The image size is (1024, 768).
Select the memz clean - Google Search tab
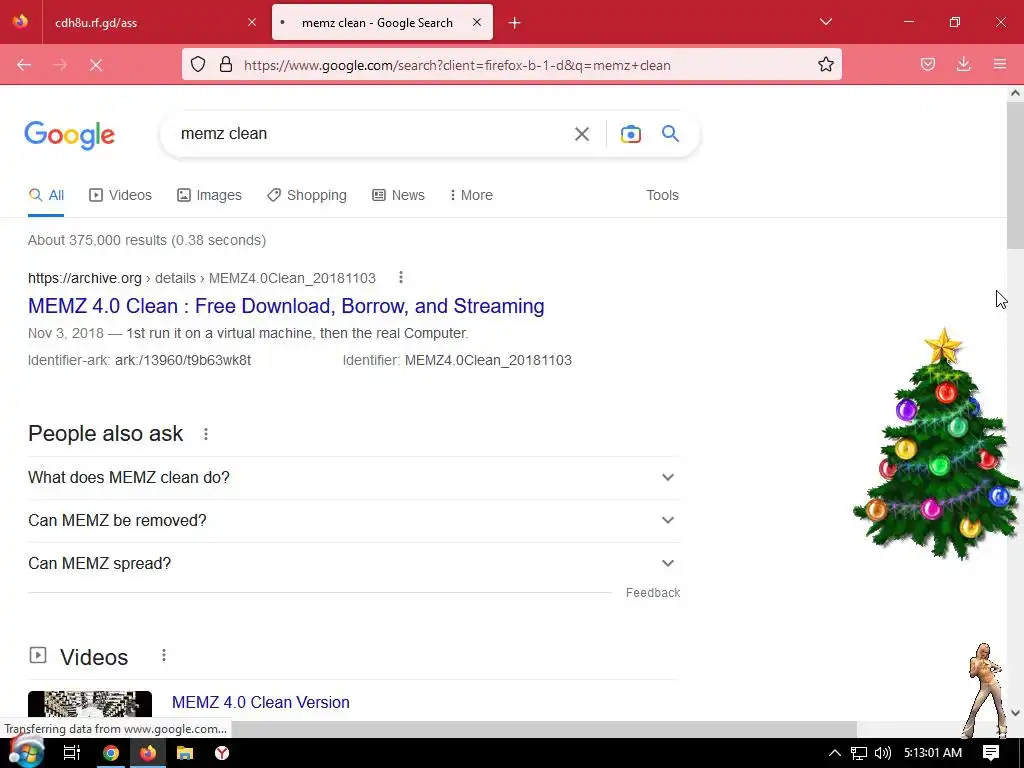pyautogui.click(x=382, y=22)
